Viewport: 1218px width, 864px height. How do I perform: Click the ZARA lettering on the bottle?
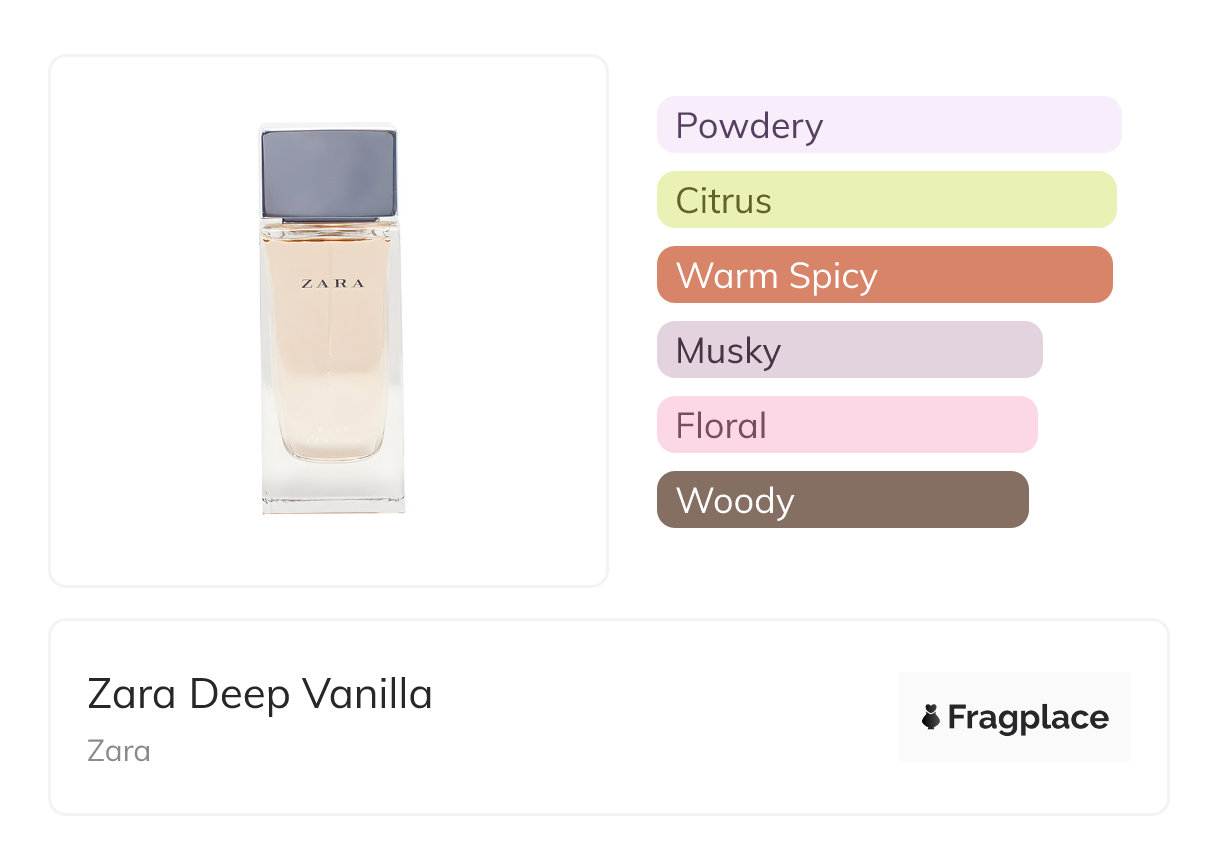pos(333,284)
